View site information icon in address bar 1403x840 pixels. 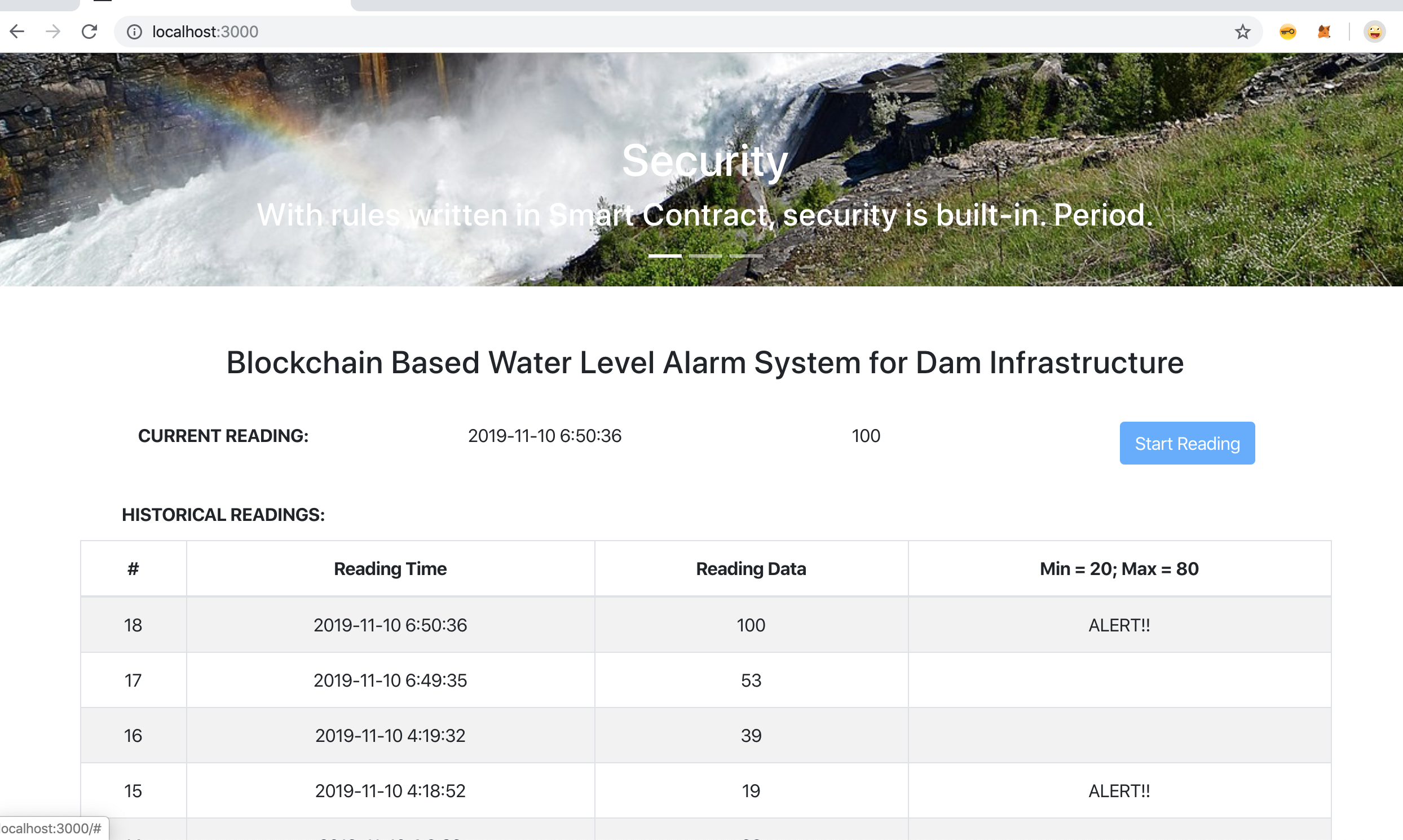(134, 32)
